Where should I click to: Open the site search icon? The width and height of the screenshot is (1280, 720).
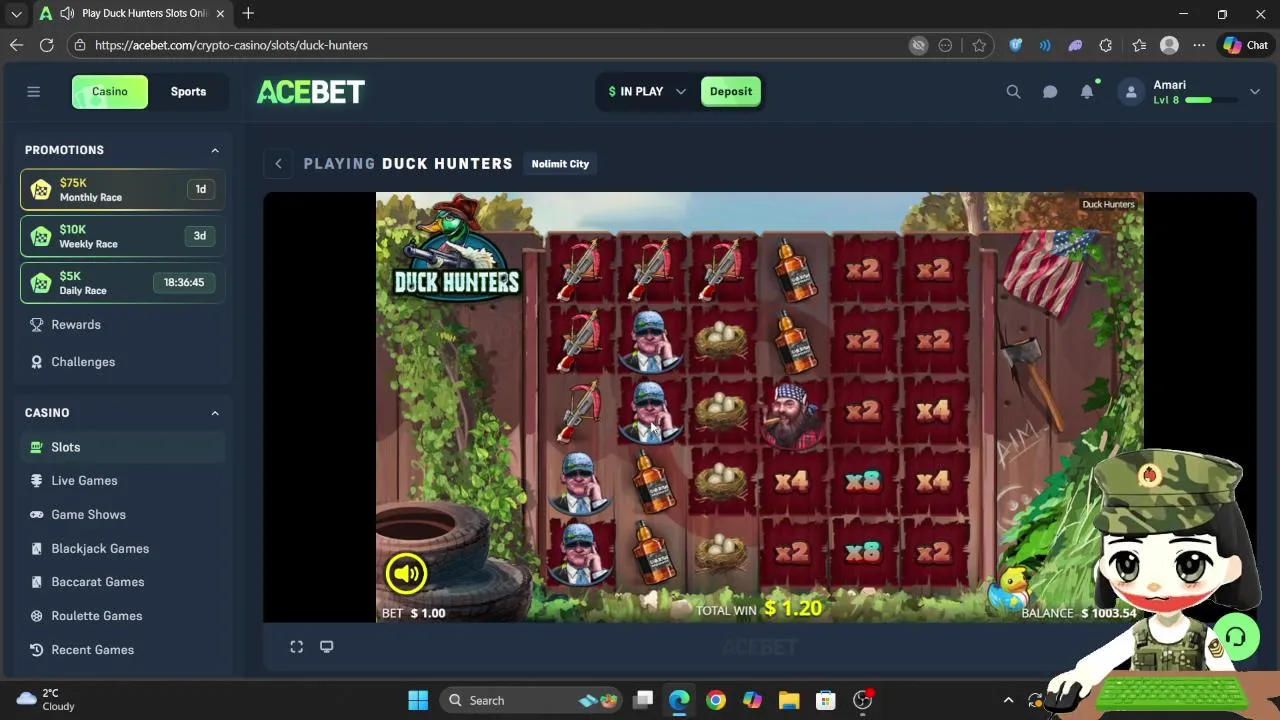pyautogui.click(x=1013, y=92)
